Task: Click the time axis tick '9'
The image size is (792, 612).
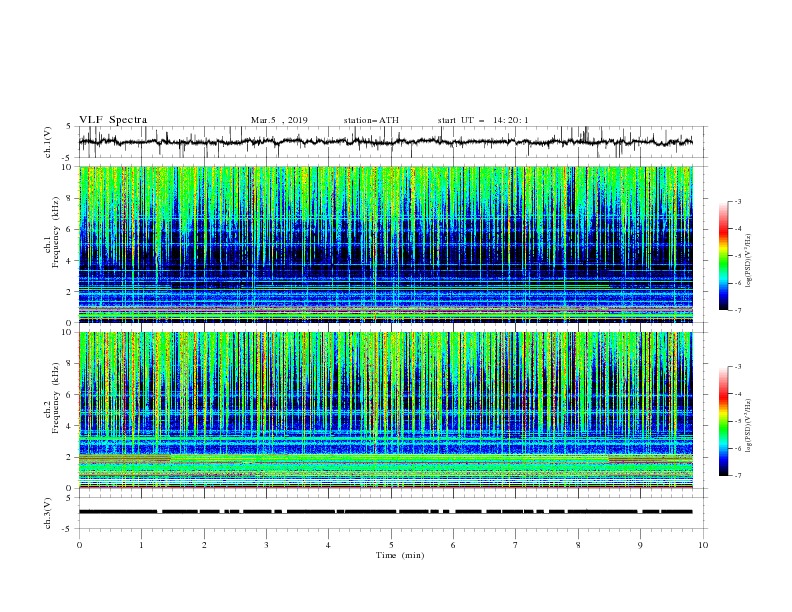Action: (640, 545)
